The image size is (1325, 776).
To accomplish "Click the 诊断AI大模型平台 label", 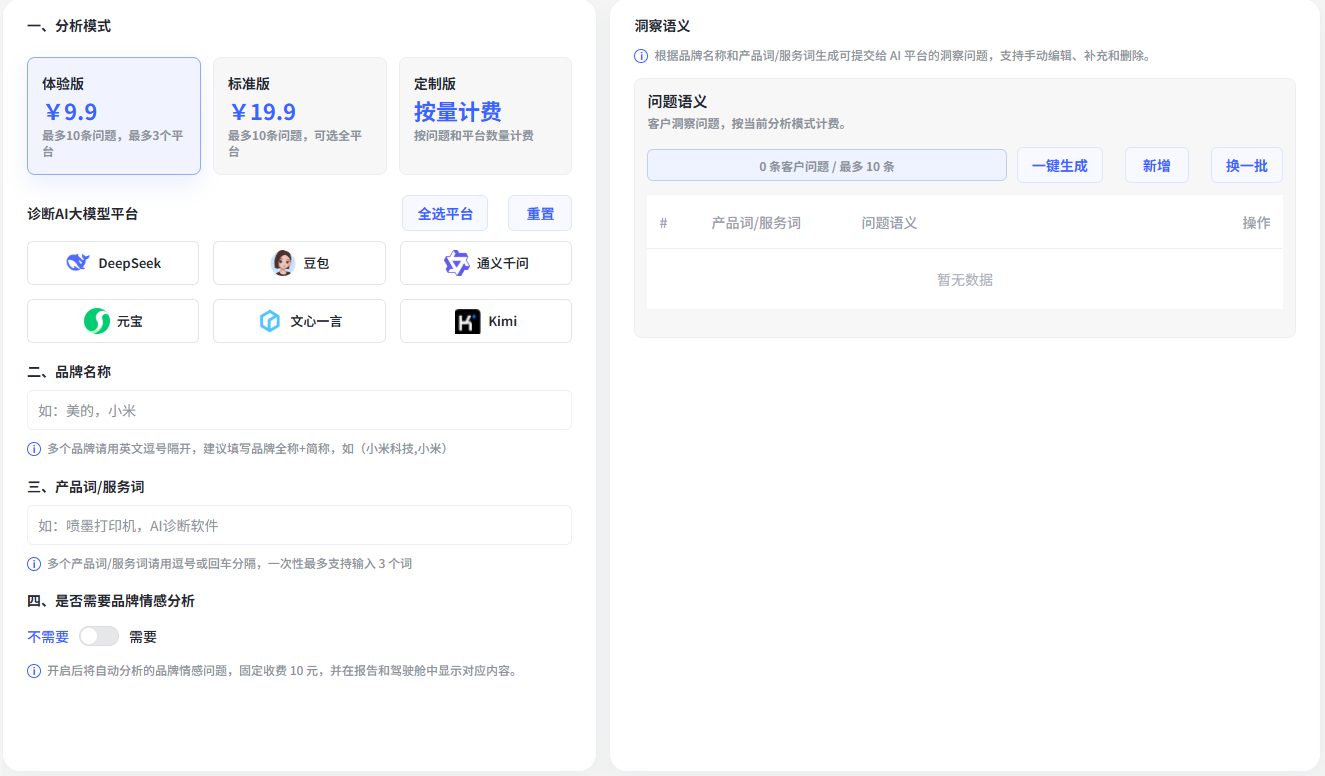I will [x=83, y=214].
